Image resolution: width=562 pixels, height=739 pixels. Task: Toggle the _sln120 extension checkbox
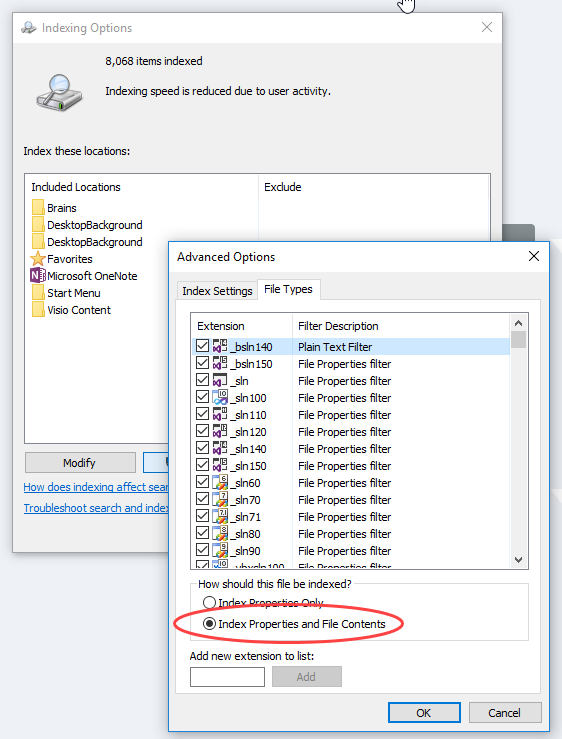click(203, 431)
